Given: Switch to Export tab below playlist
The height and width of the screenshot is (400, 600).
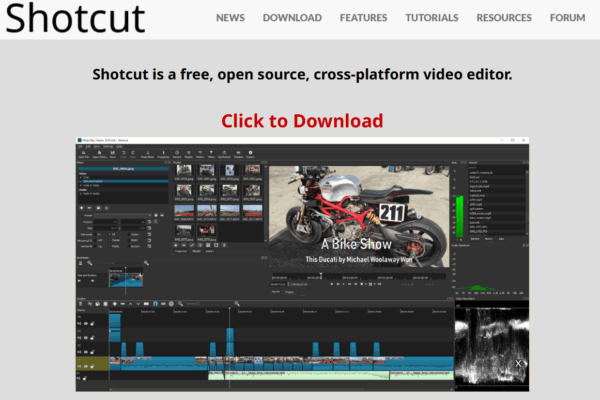Looking at the screenshot, I should click(210, 251).
